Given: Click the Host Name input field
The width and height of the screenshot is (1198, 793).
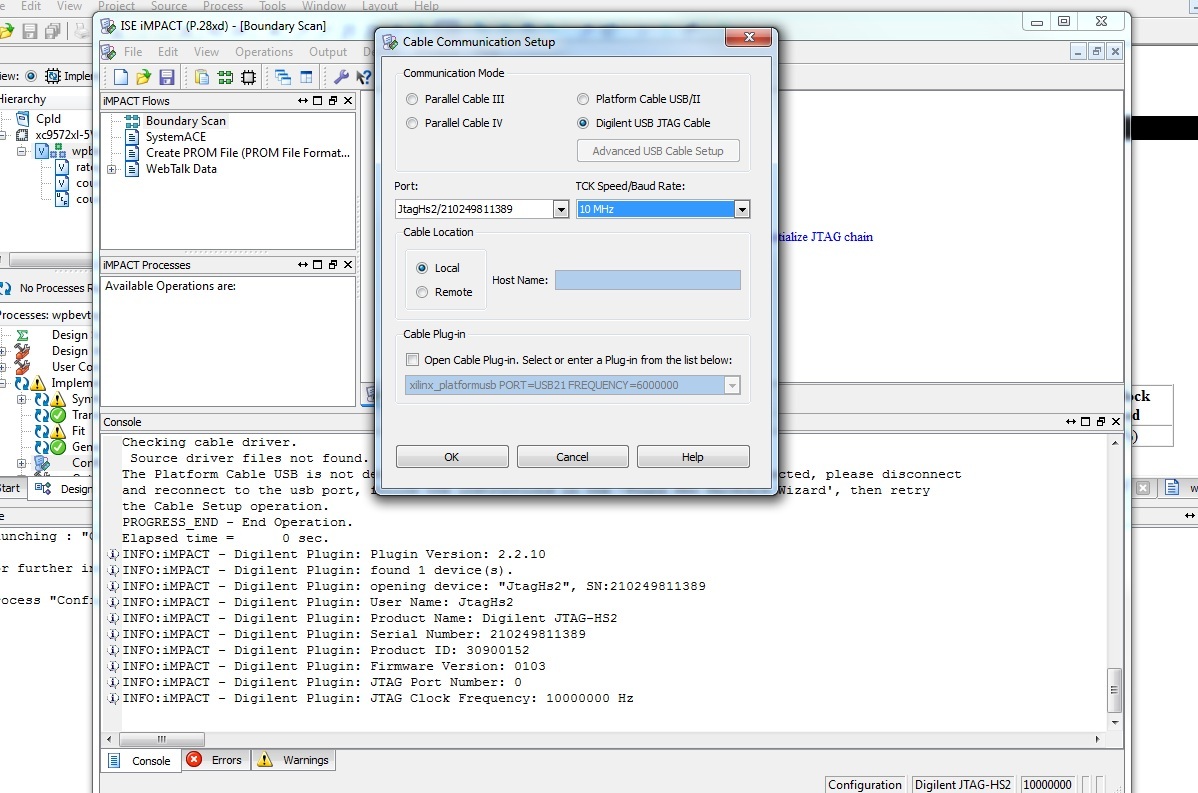Looking at the screenshot, I should [x=648, y=280].
